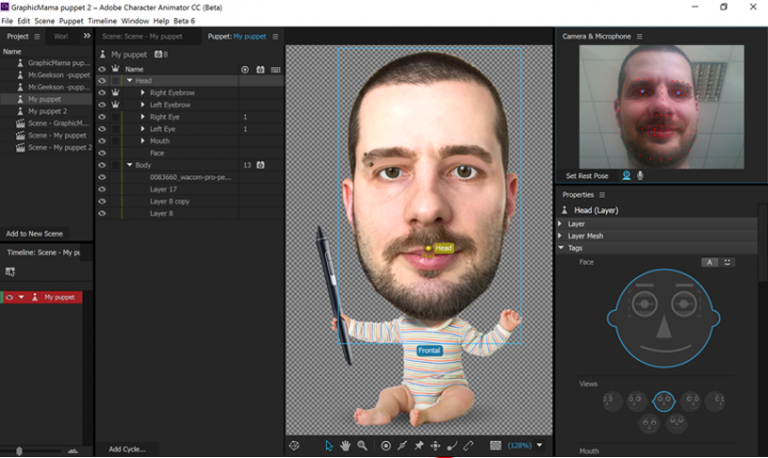Toggle the transparency grid icon

coord(496,445)
